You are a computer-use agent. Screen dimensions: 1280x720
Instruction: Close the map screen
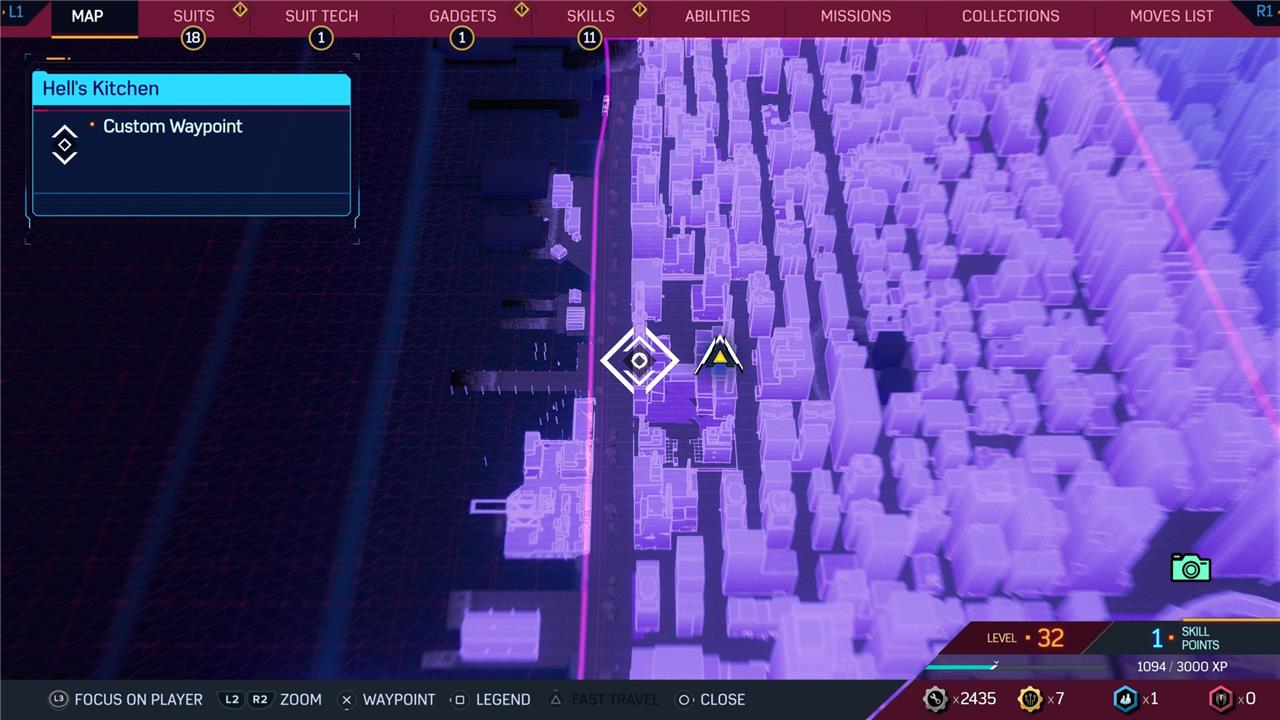click(711, 699)
